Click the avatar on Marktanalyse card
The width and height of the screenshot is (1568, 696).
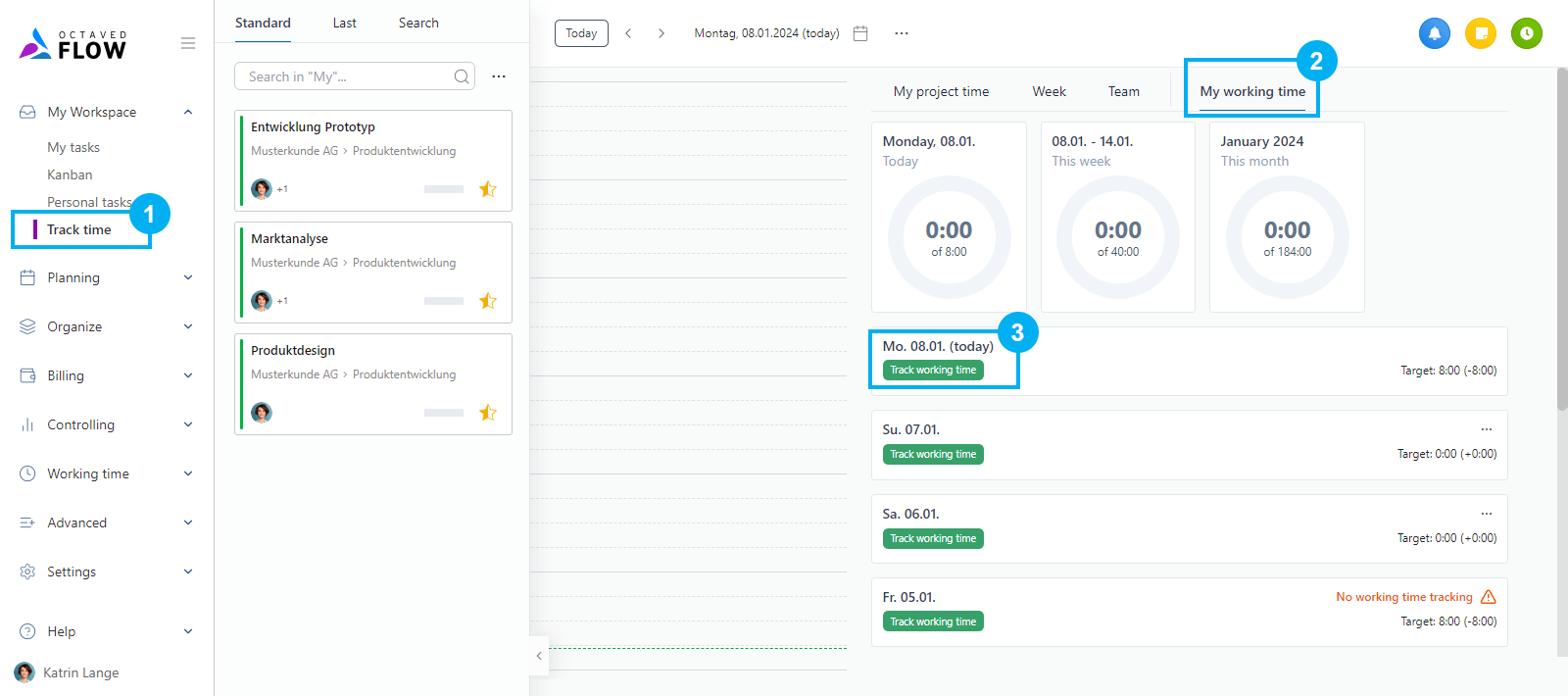[262, 301]
